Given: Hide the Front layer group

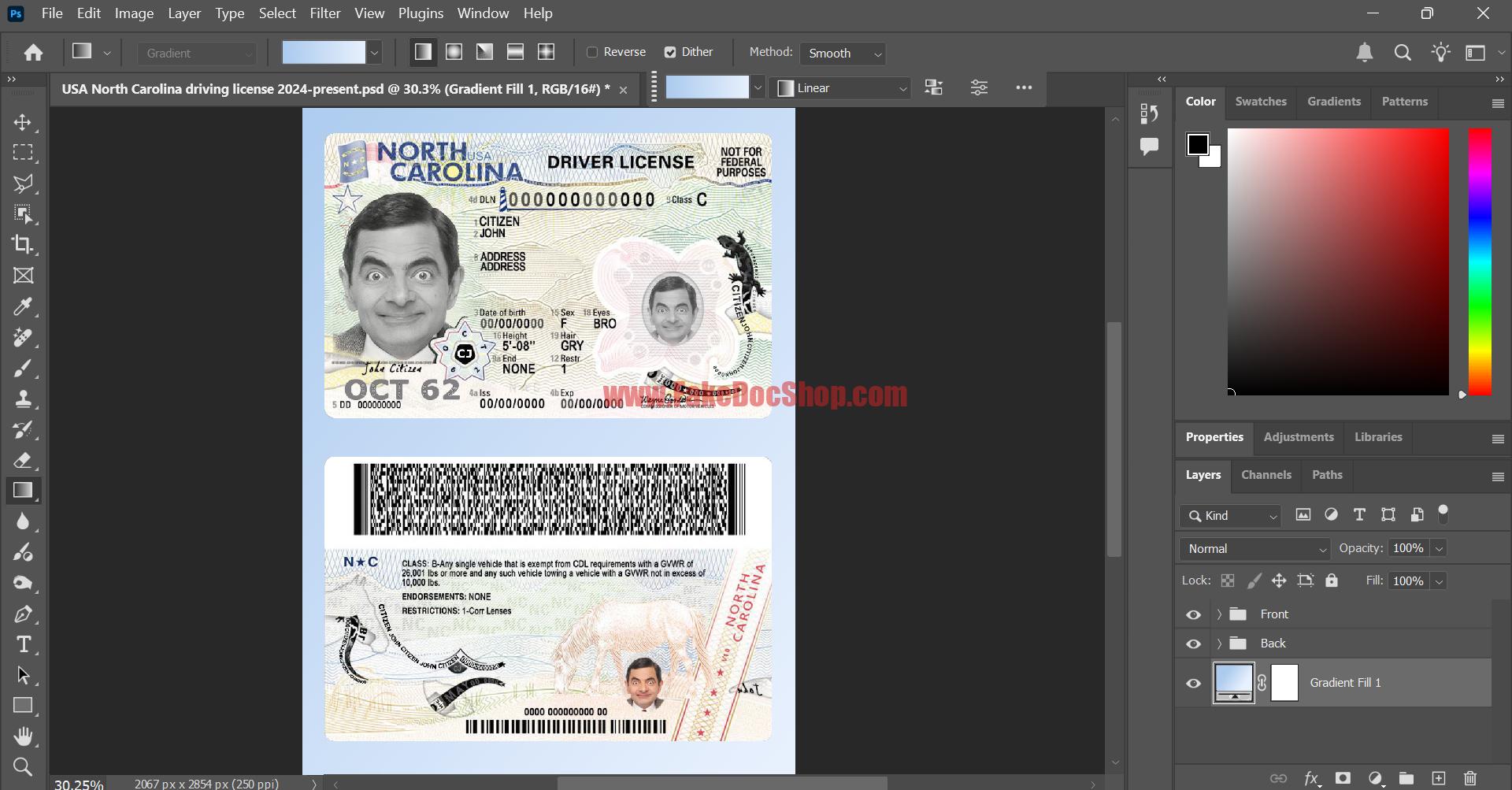Looking at the screenshot, I should coord(1193,614).
